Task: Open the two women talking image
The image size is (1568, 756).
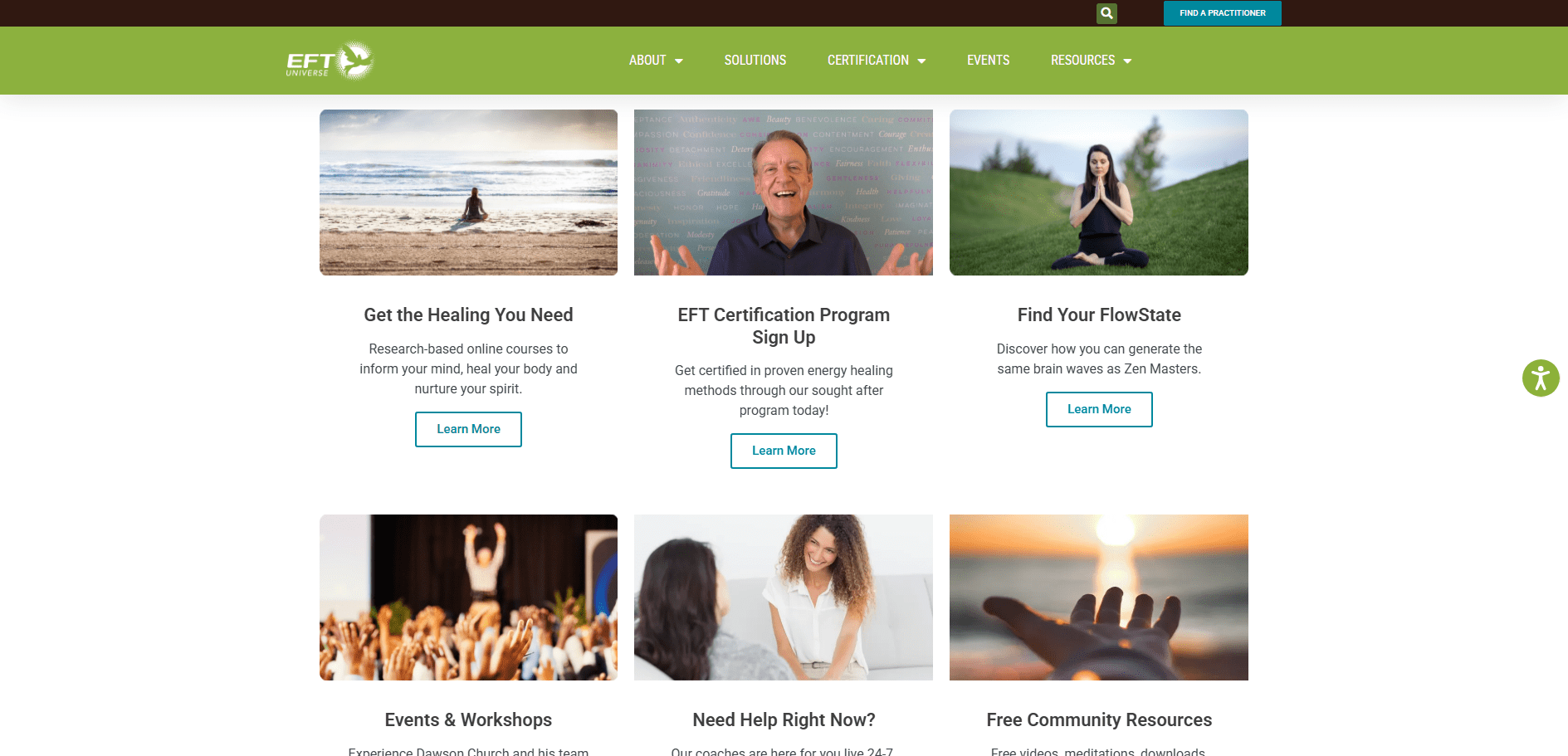Action: pos(784,597)
